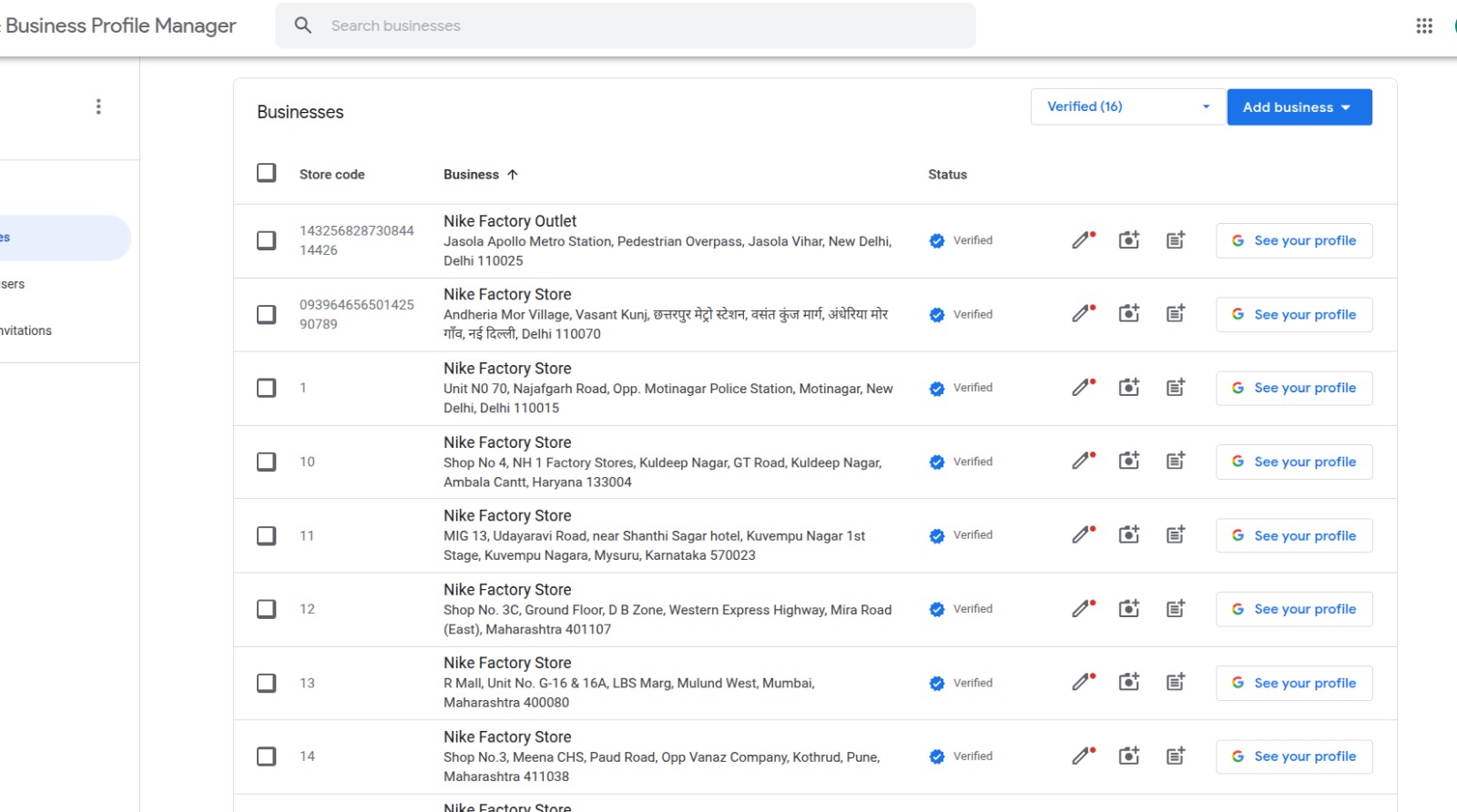Add photo for store code 1 listing
Viewport: 1457px width, 812px height.
1129,388
